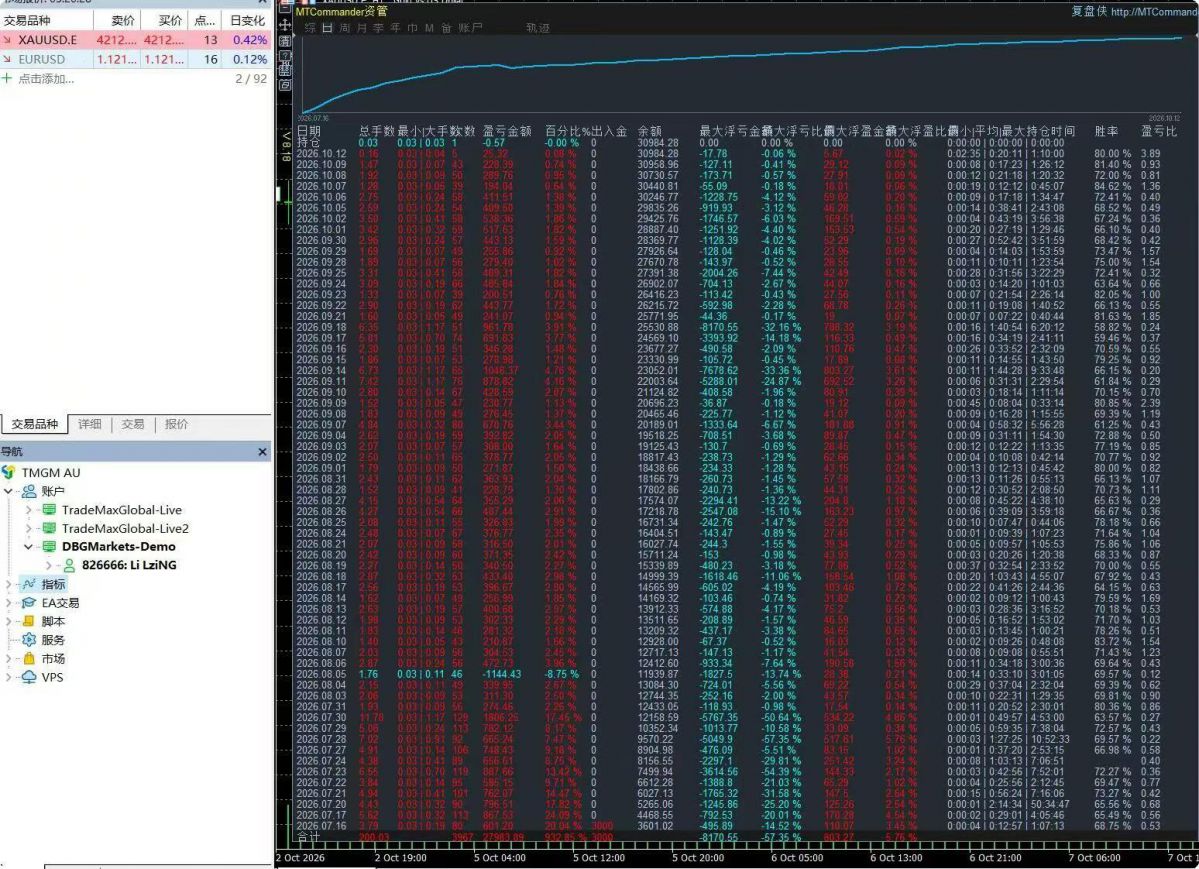Image resolution: width=1199 pixels, height=869 pixels.
Task: Click the 指标 indicators wave icon
Action: [x=29, y=584]
